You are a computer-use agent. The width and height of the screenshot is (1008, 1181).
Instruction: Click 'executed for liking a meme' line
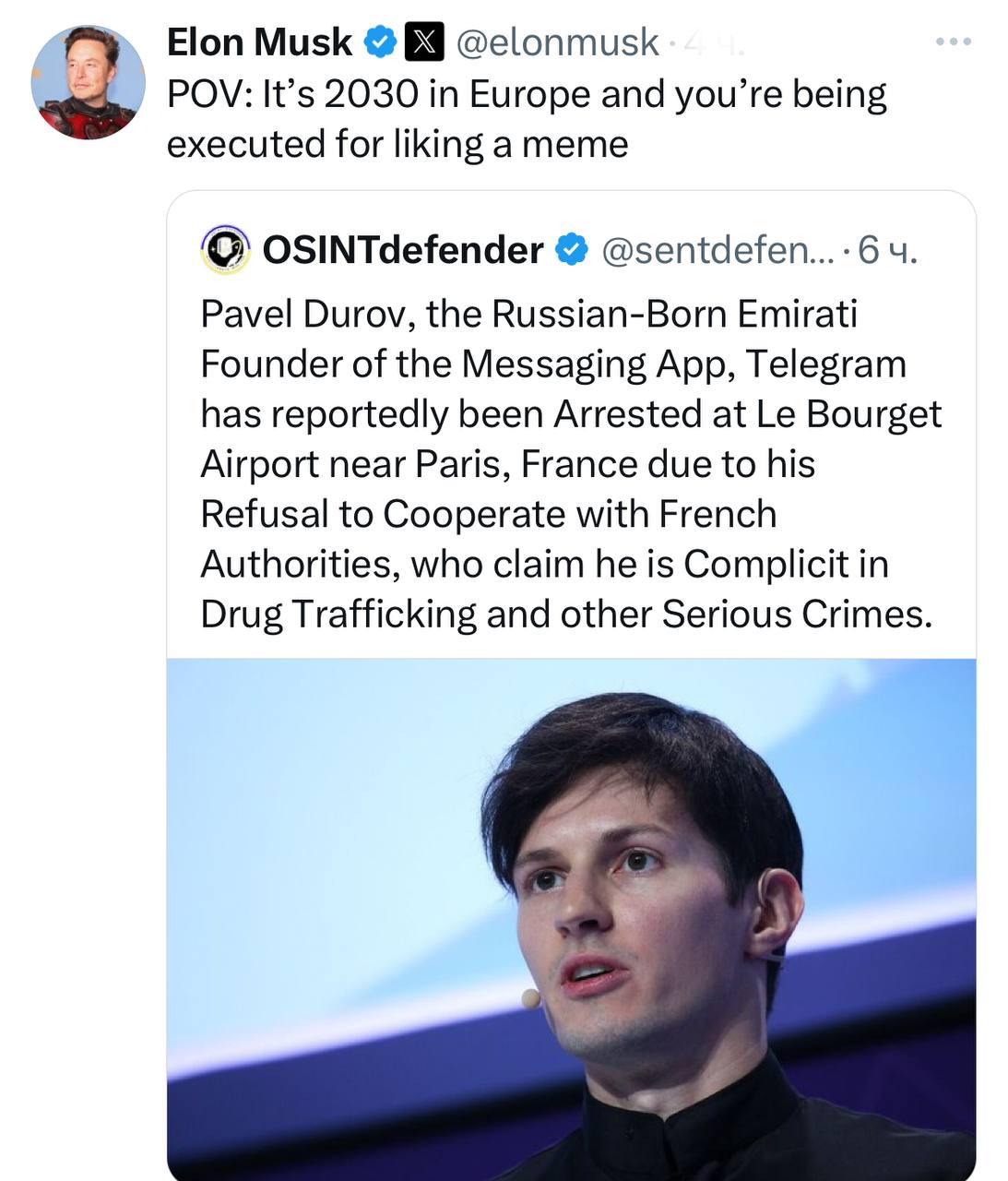click(x=397, y=144)
